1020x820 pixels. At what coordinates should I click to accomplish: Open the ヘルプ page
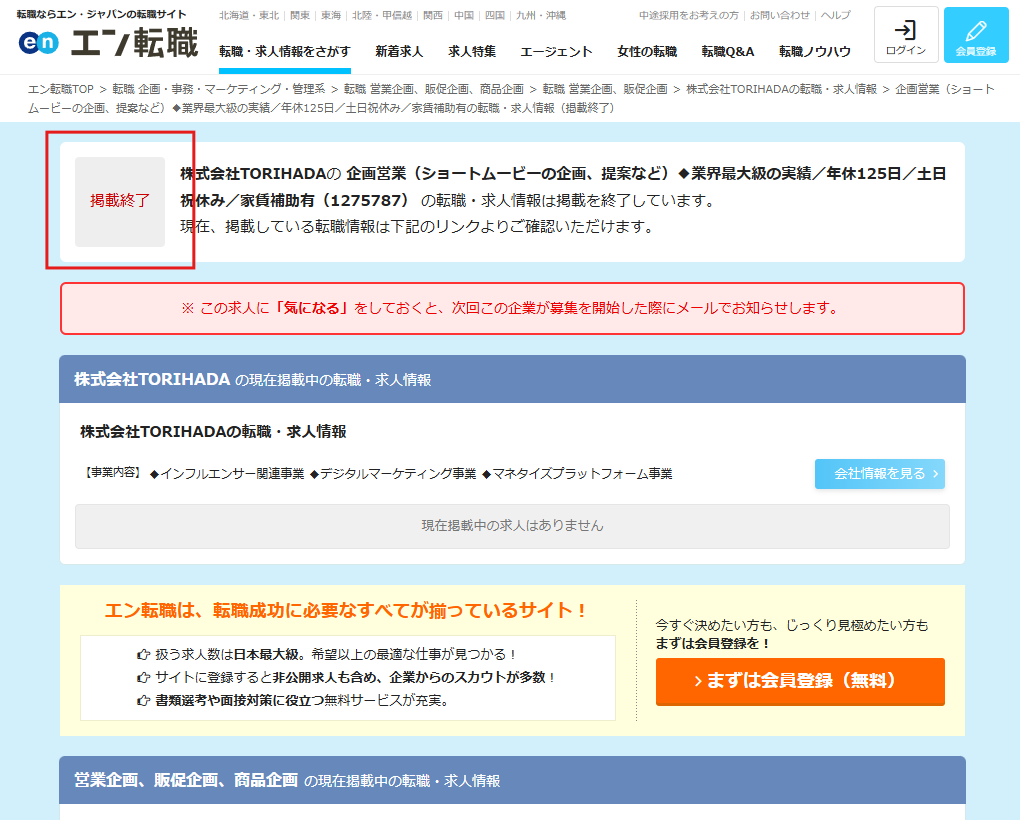837,14
